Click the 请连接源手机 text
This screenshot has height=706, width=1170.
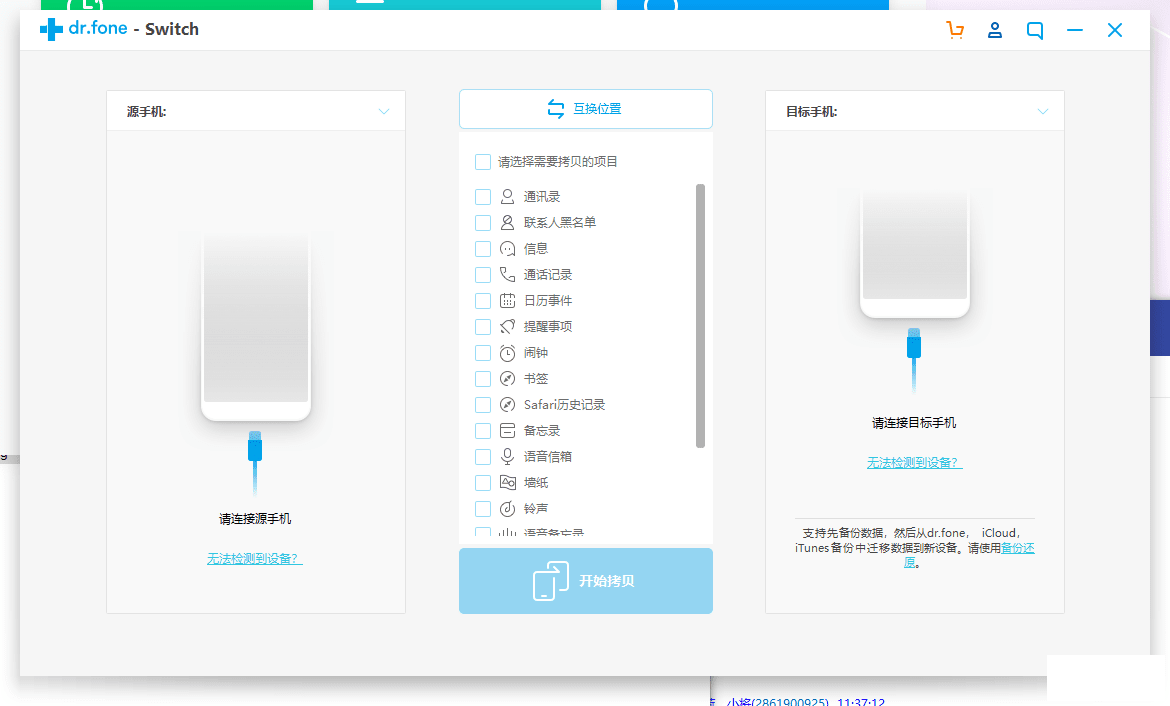tap(255, 519)
